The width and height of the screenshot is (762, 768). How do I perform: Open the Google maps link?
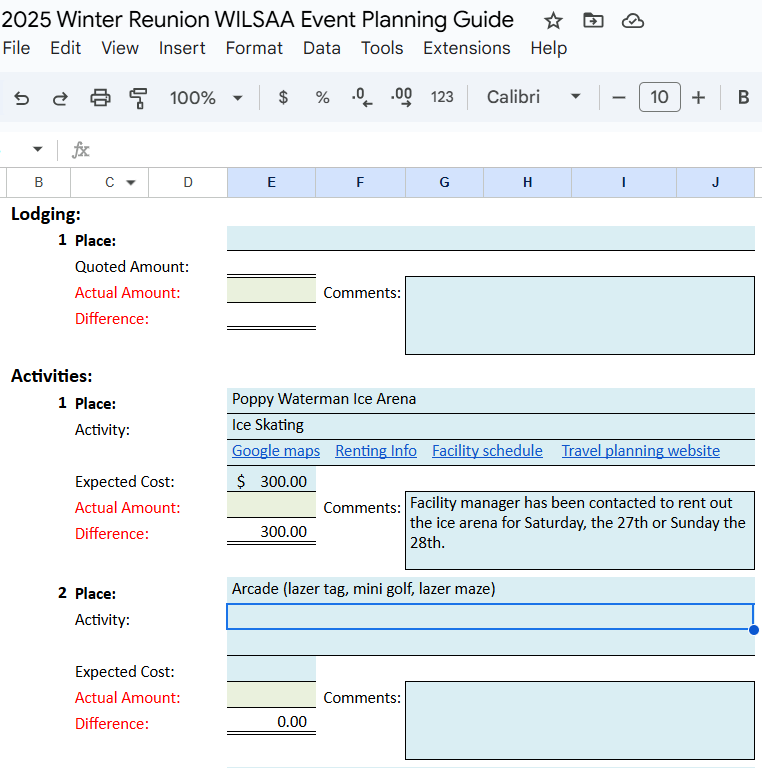click(276, 451)
